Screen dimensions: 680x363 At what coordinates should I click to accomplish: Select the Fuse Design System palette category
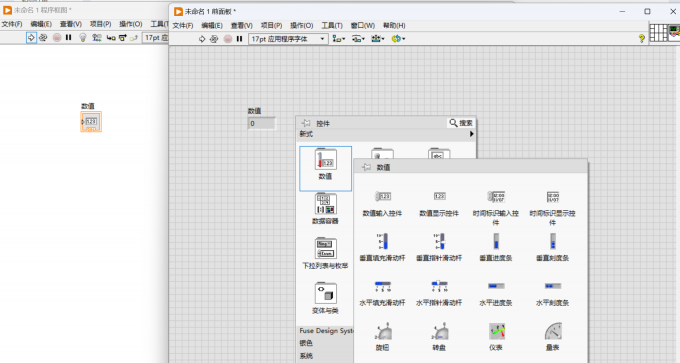(x=326, y=330)
